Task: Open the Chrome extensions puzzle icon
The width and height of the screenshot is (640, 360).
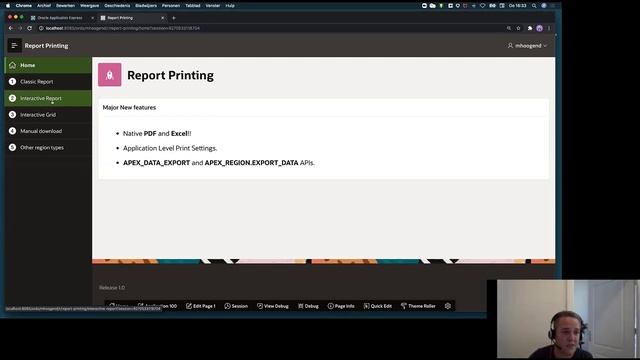Action: 530,28
